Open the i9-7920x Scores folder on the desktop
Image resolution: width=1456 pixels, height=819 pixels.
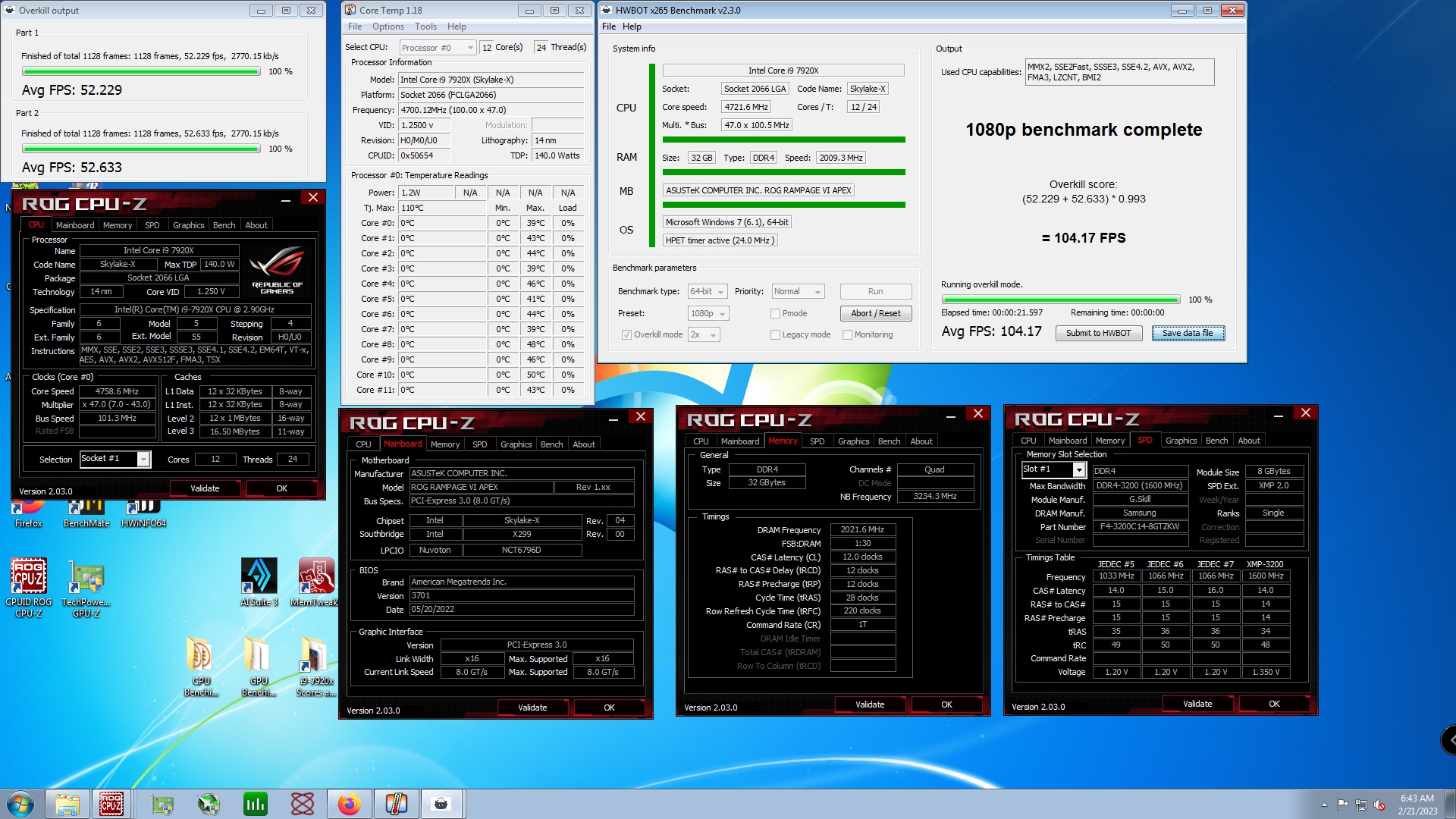tap(315, 667)
